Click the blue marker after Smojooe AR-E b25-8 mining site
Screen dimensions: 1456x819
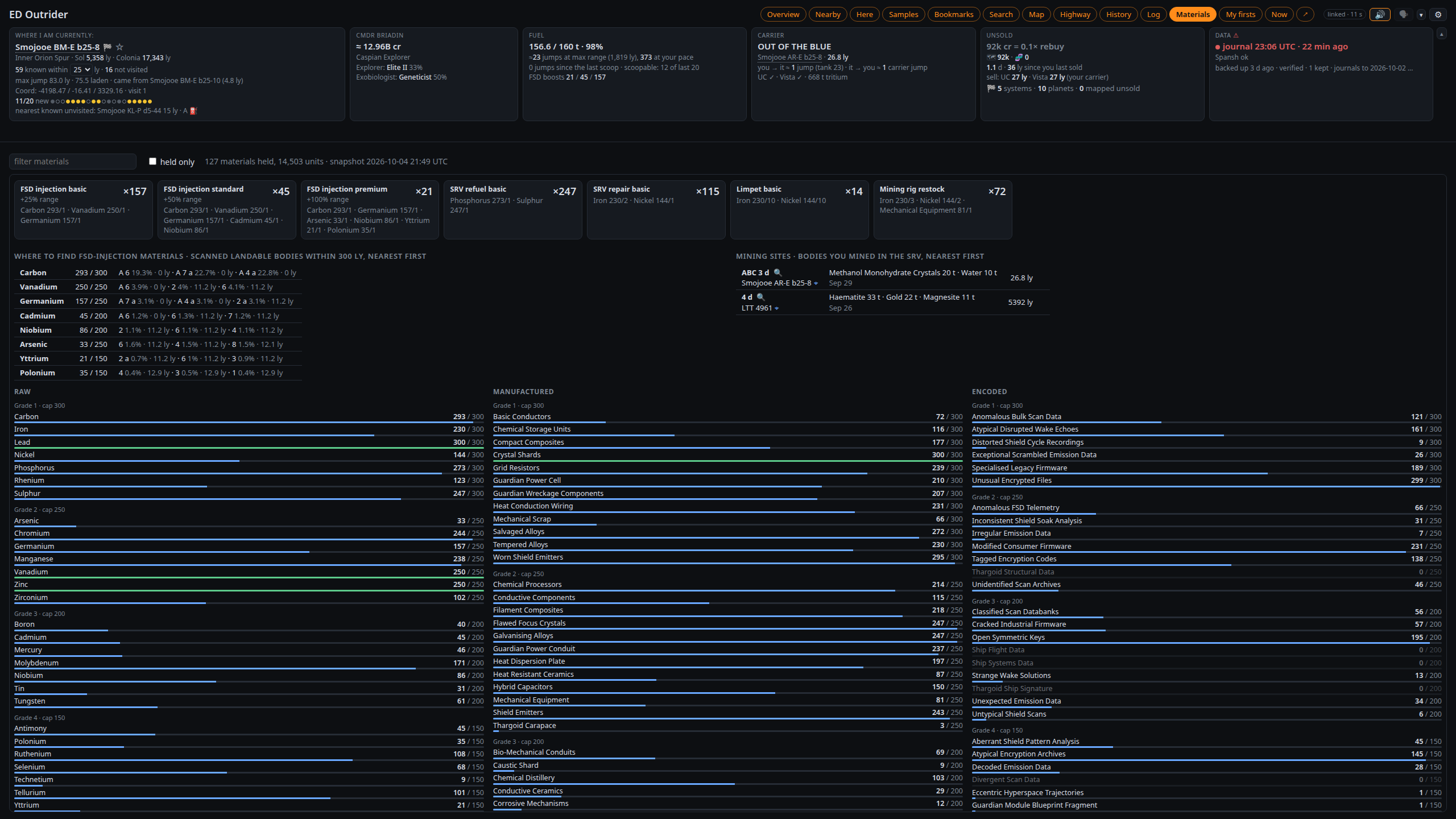point(816,283)
